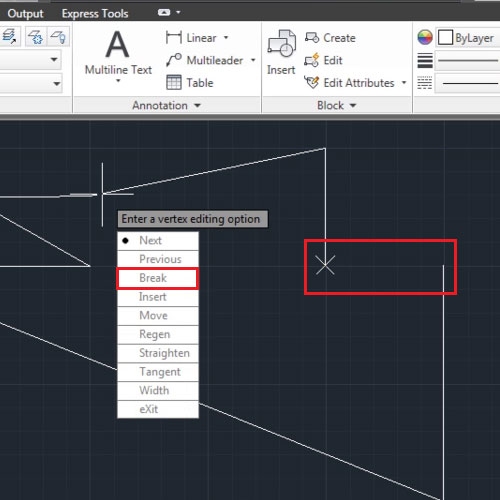Select the Multiline Text tool icon

click(117, 44)
